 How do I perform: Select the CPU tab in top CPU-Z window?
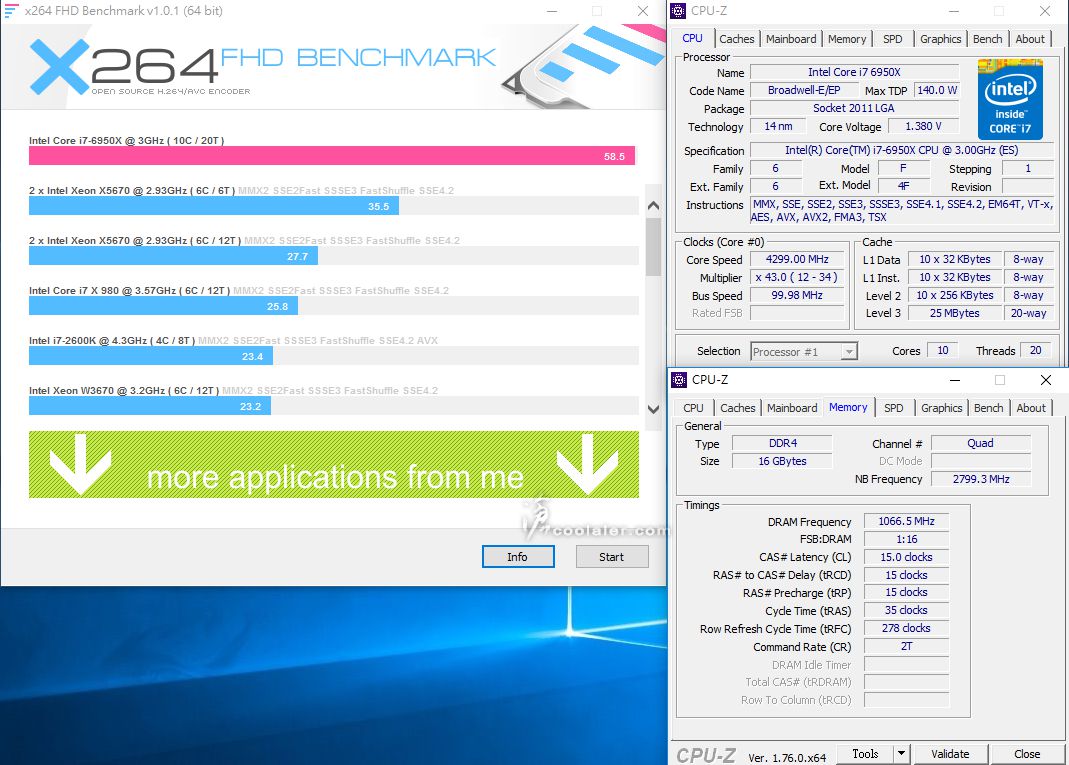[693, 39]
